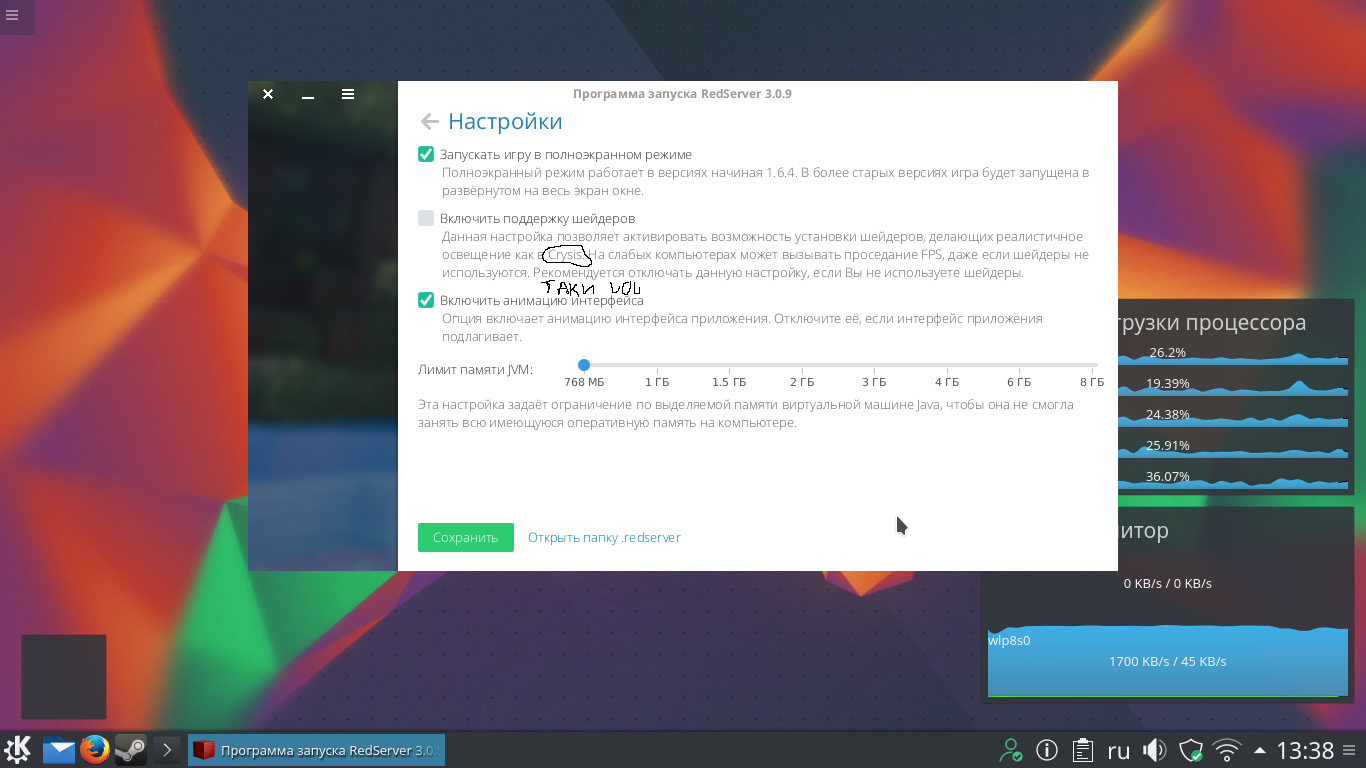Open the .redserver folder link
The image size is (1366, 768).
click(x=604, y=537)
